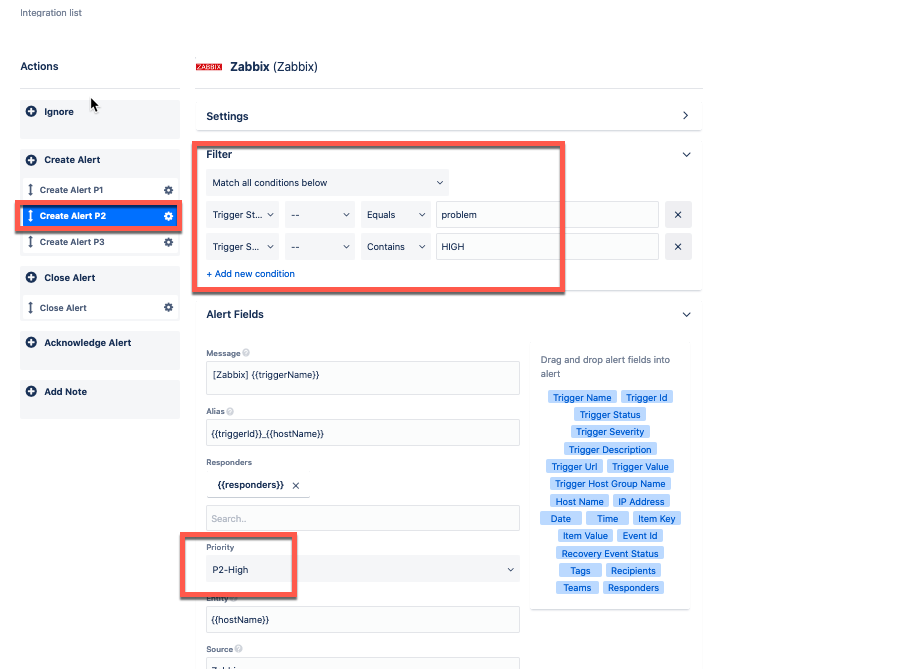The height and width of the screenshot is (669, 913).
Task: Open the Trigger S... field dropdown in the second condition
Action: (x=242, y=247)
